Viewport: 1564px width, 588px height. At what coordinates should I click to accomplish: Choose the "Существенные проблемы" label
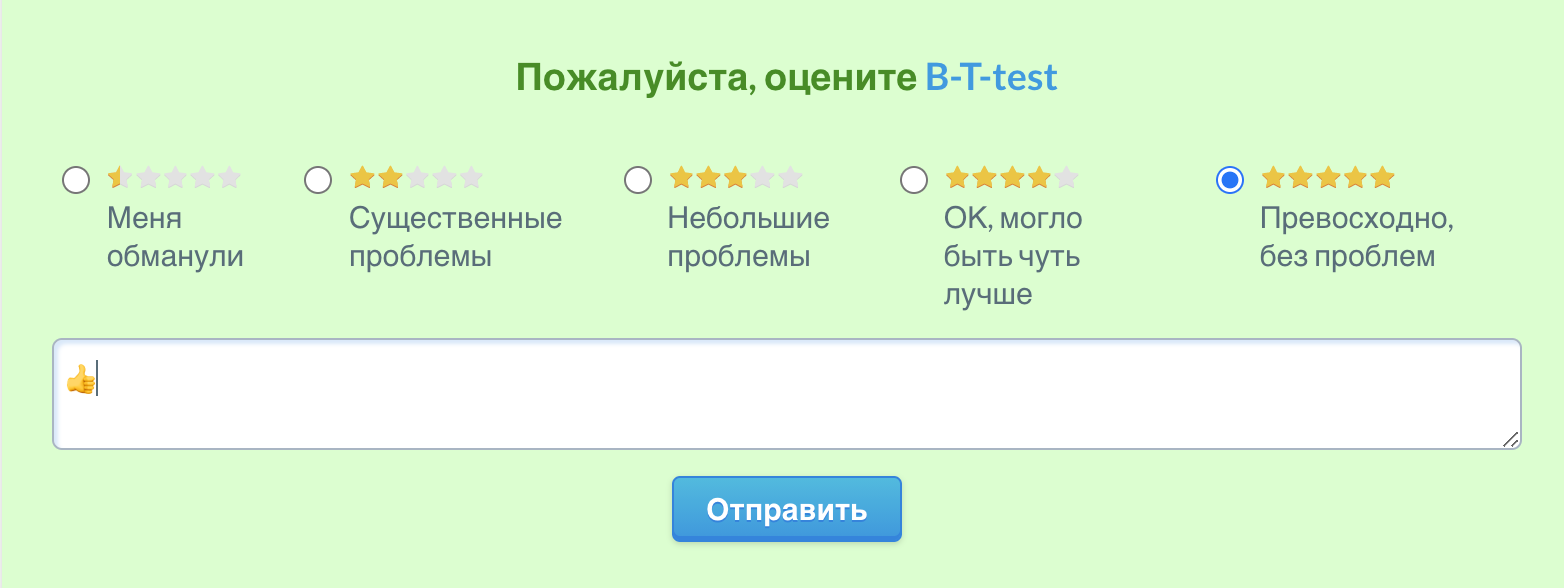(x=455, y=237)
